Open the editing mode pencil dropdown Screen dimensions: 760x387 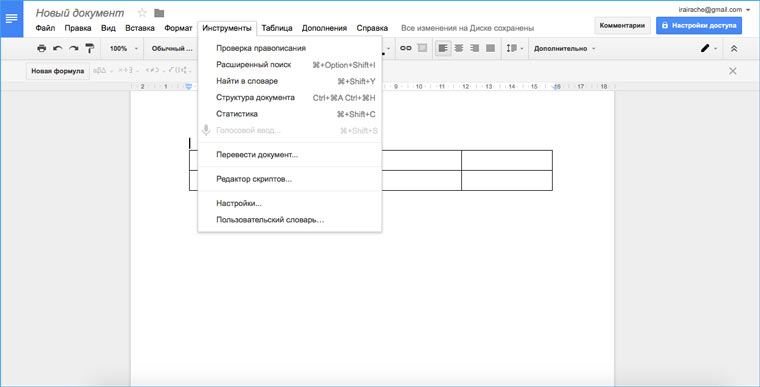click(x=708, y=48)
